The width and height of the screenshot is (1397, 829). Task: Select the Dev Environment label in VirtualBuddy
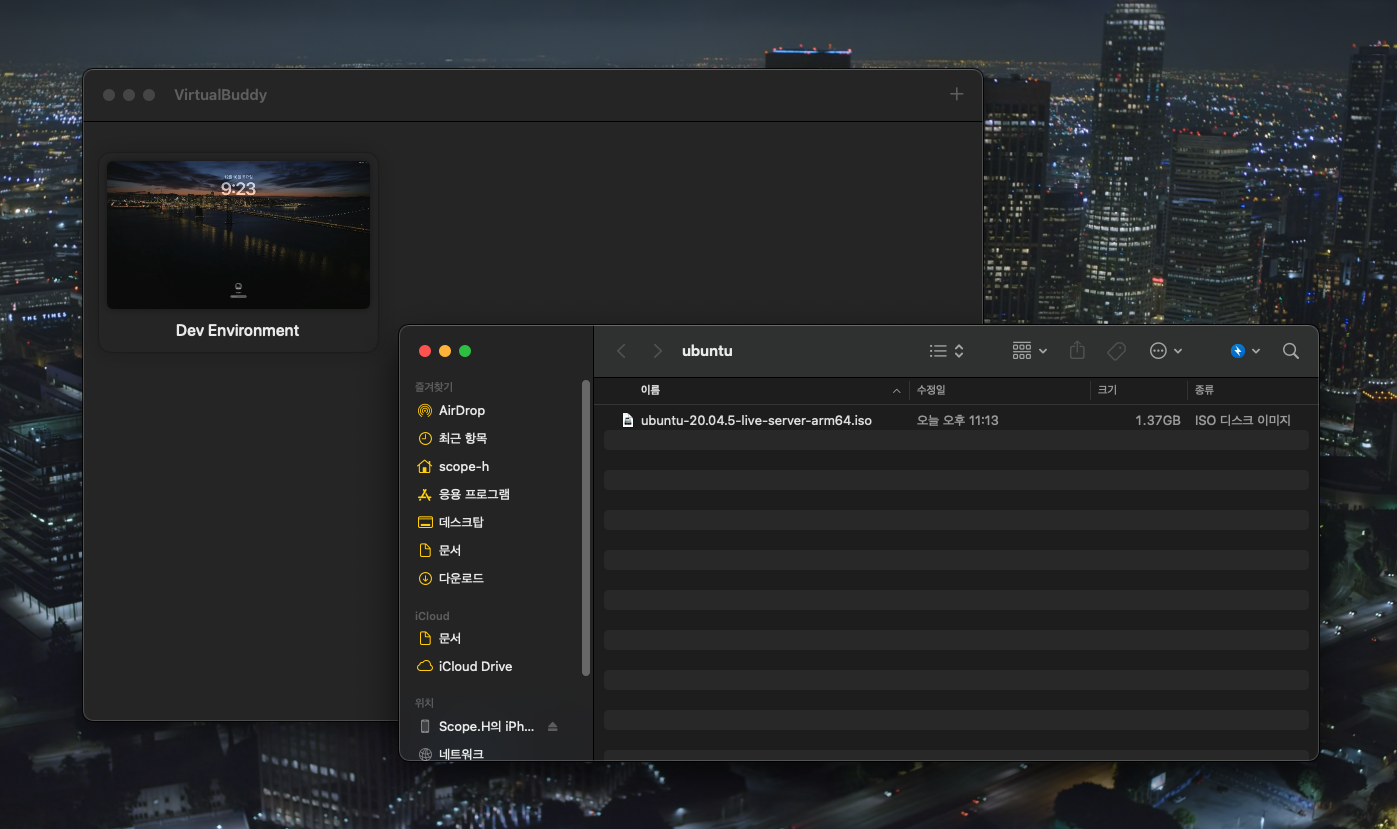(x=238, y=330)
